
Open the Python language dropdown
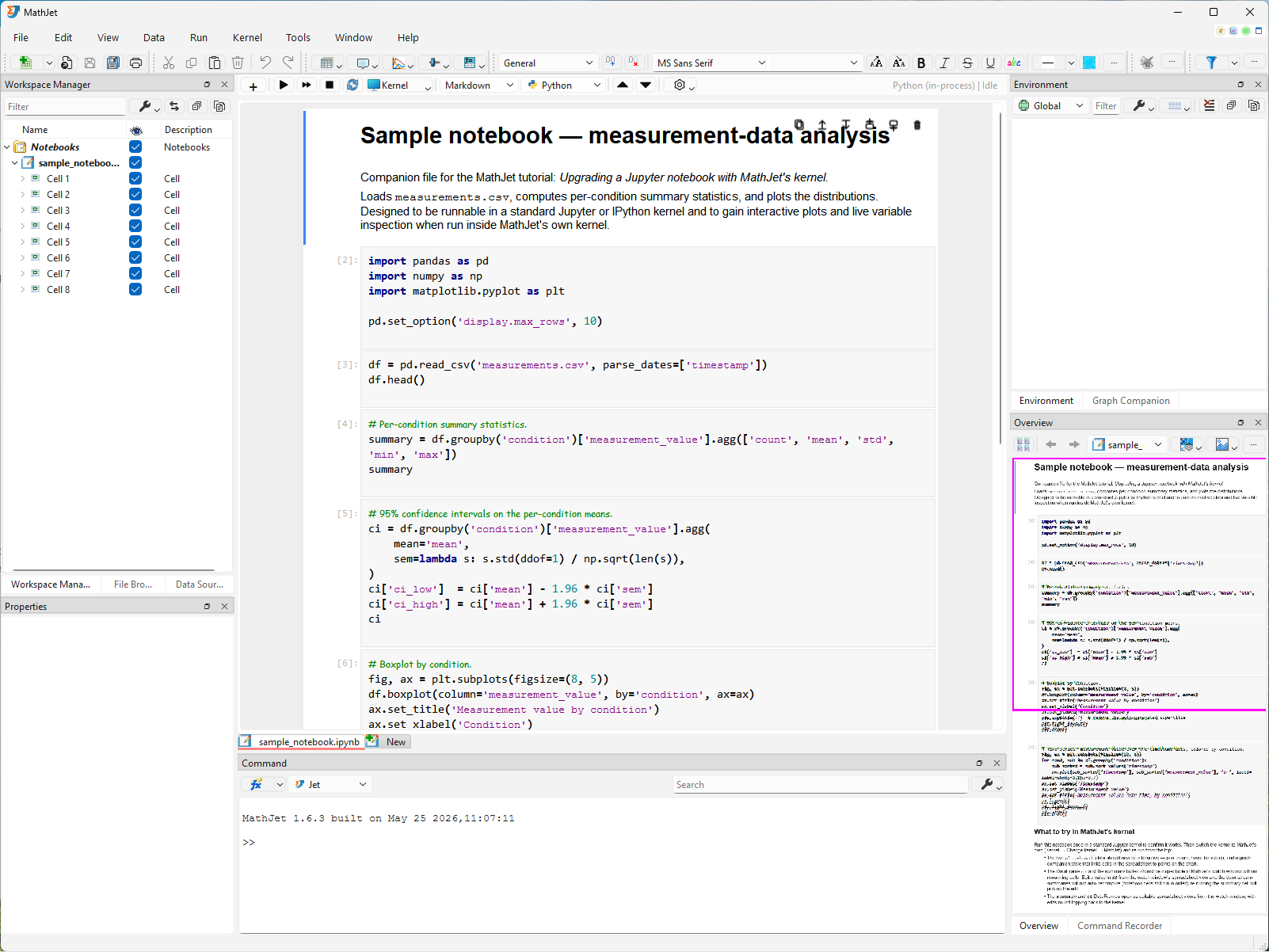point(564,85)
